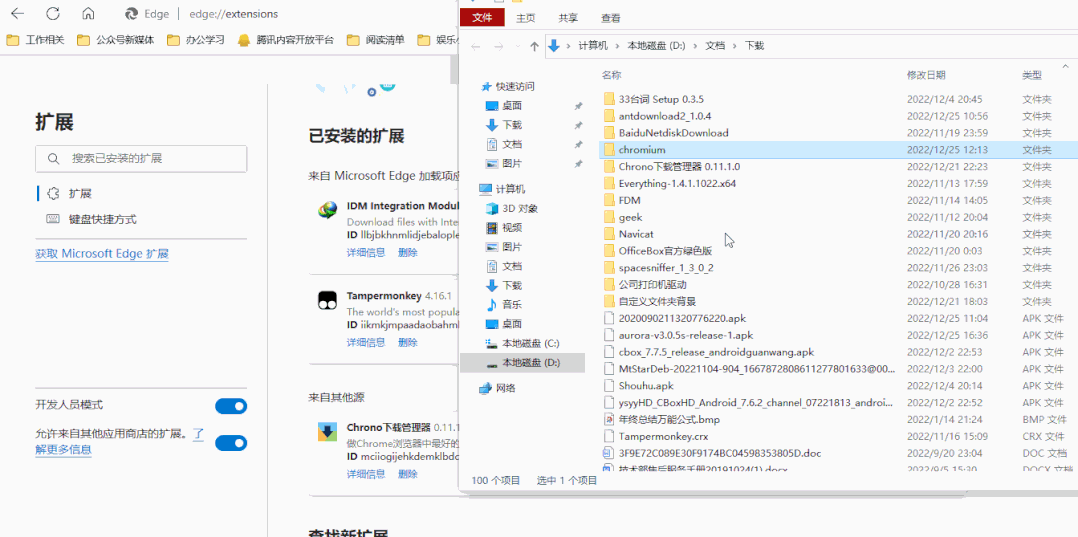The width and height of the screenshot is (1078, 537).
Task: Open 了解更多信息 link
Action: [63, 450]
